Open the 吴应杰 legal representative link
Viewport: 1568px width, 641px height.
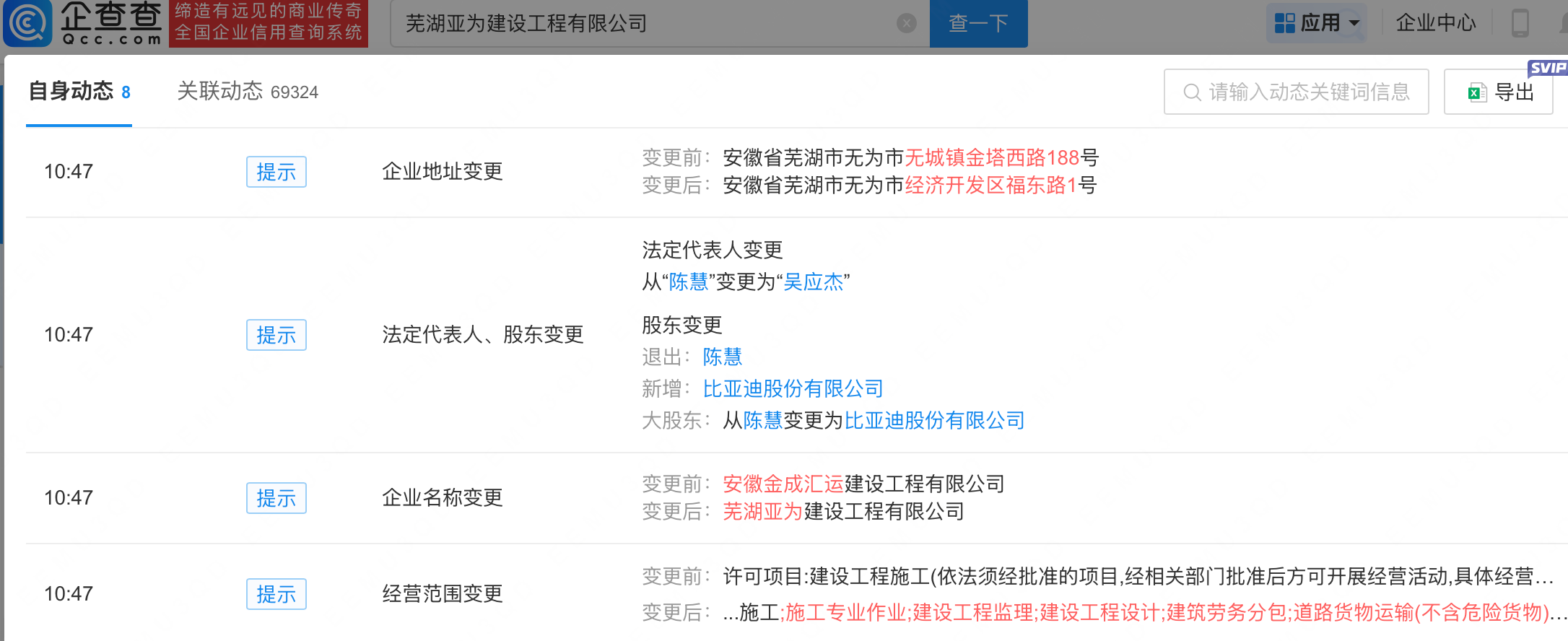point(813,282)
